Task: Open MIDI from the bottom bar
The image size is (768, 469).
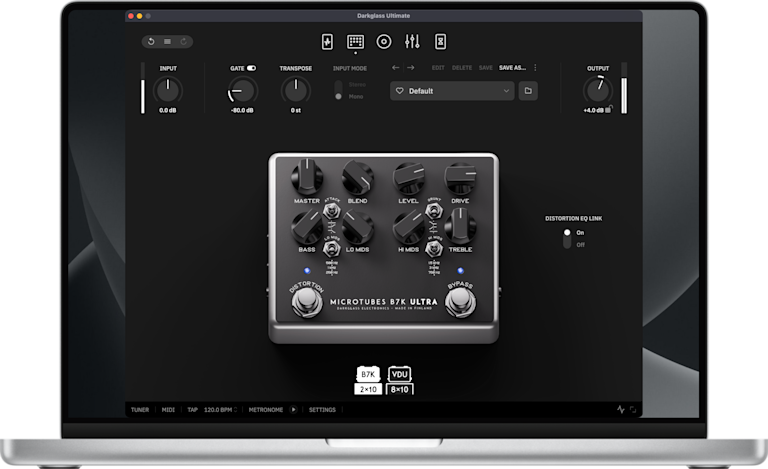Action: click(168, 409)
